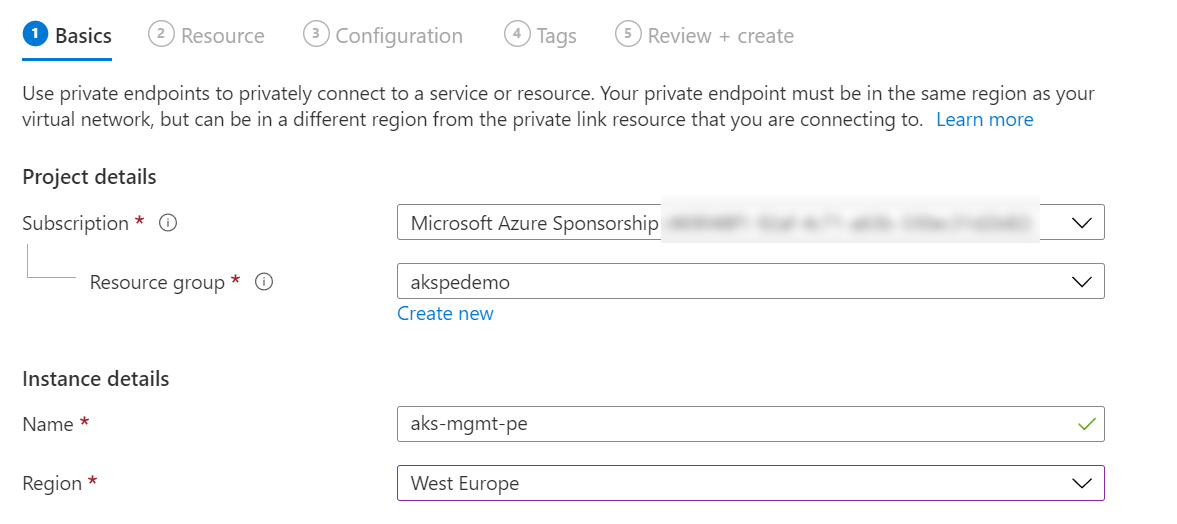Open the Learn more link
This screenshot has width=1177, height=524.
(x=985, y=119)
